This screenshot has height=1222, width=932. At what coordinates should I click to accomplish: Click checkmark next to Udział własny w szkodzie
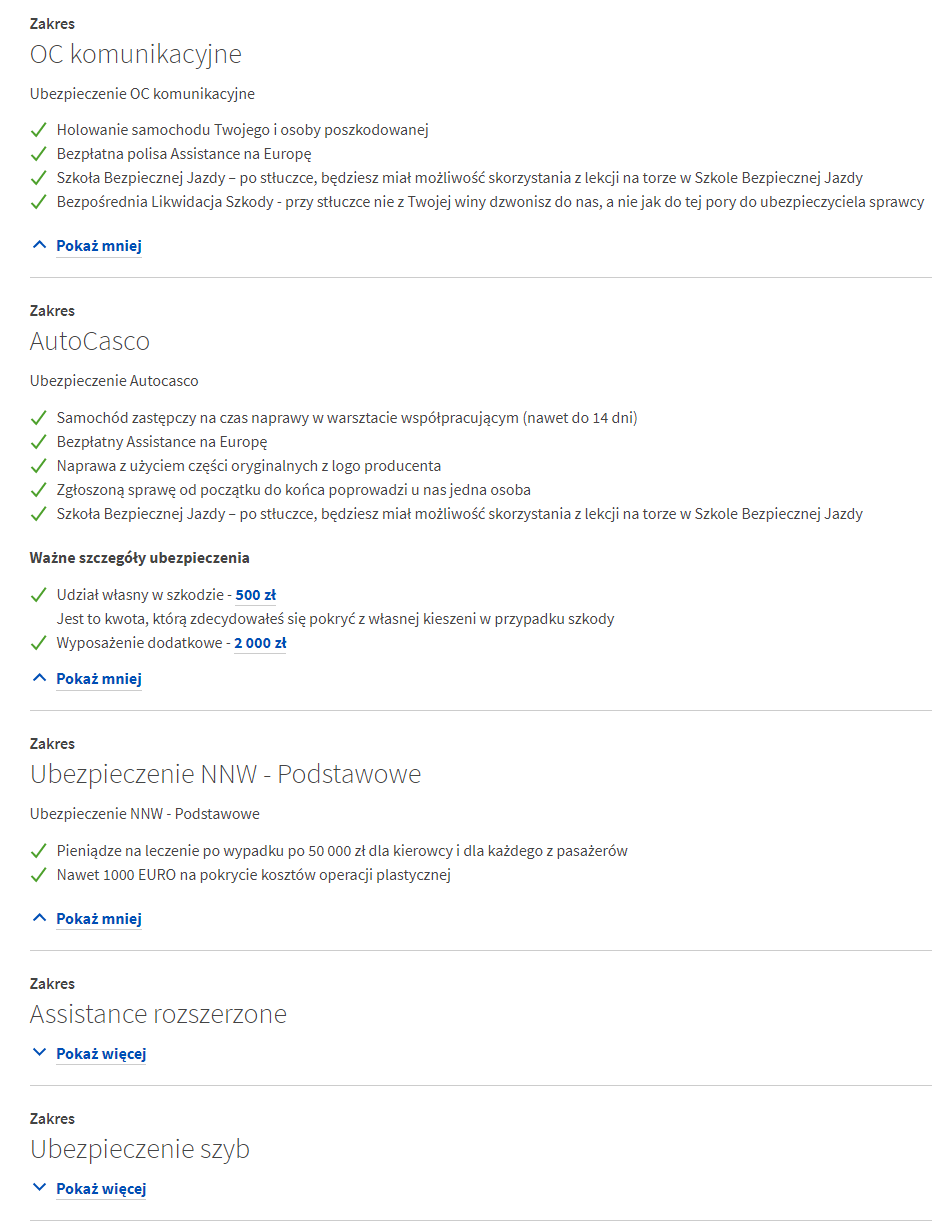(39, 595)
